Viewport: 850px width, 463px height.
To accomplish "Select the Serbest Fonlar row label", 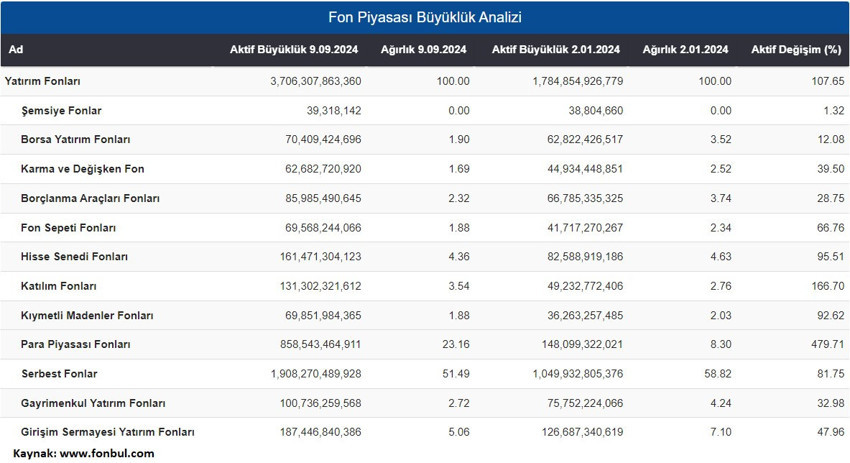I will (60, 374).
